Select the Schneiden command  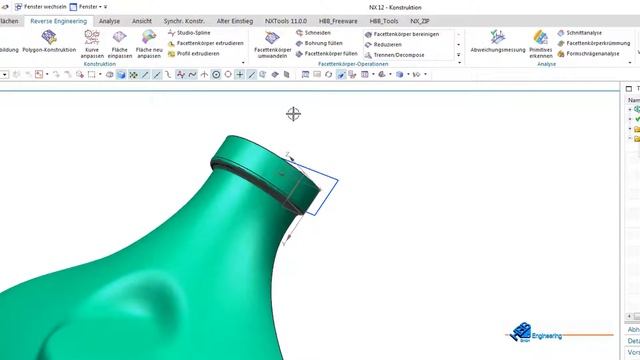pos(313,33)
